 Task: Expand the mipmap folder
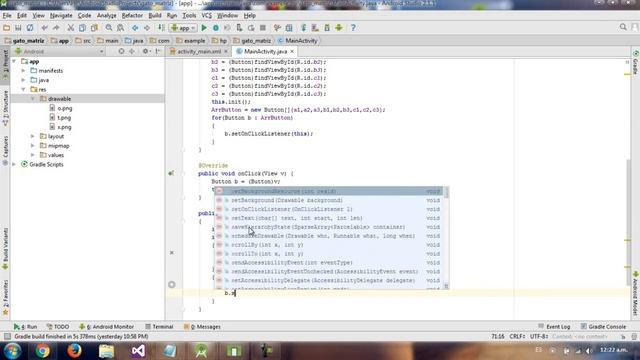33,146
